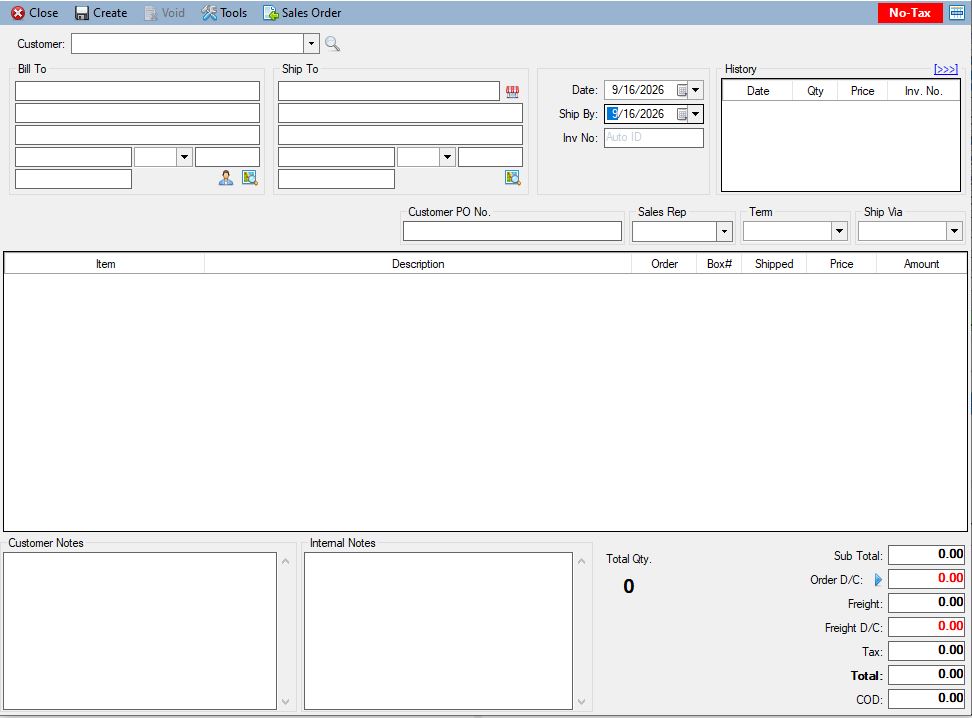Click the Box# column header
Image resolution: width=972 pixels, height=718 pixels.
pyautogui.click(x=719, y=264)
